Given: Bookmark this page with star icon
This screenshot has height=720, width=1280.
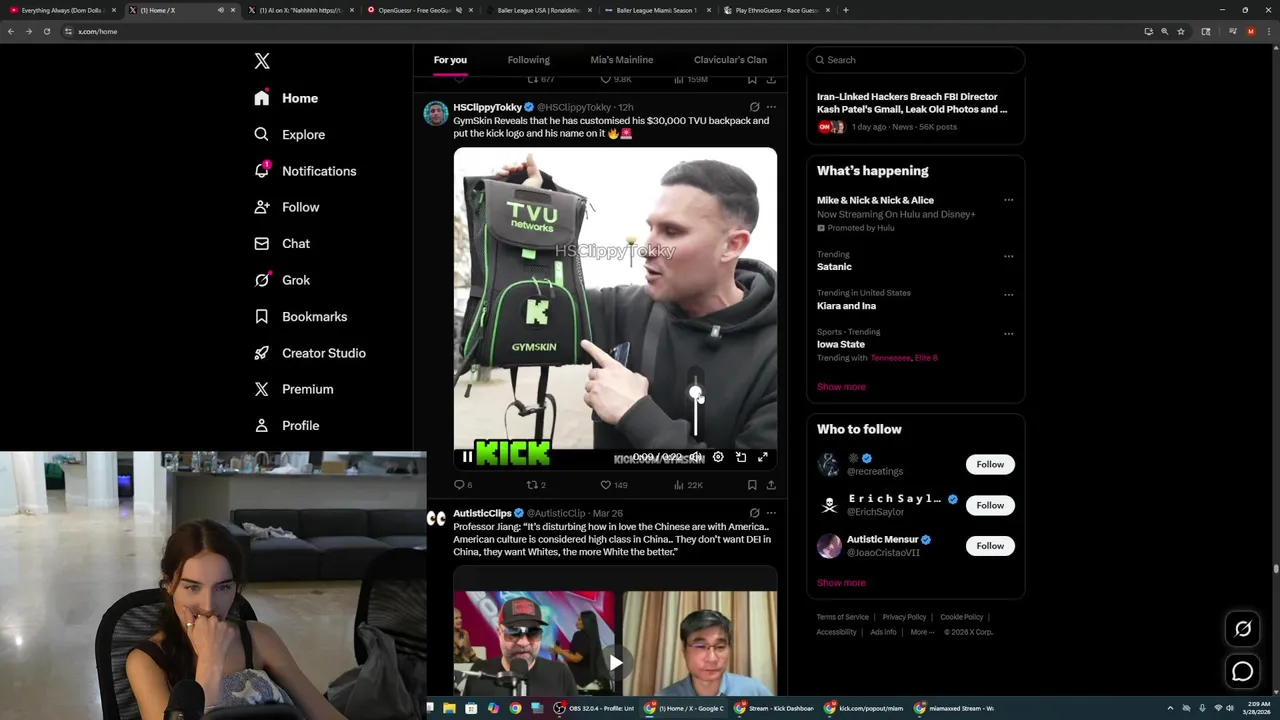Looking at the screenshot, I should click(x=1181, y=31).
